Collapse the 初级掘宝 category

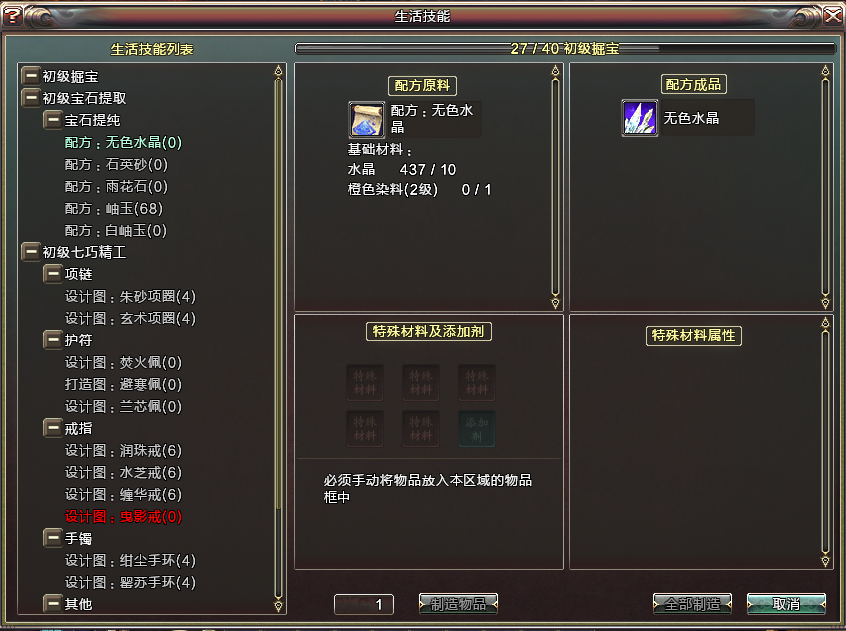[x=31, y=76]
